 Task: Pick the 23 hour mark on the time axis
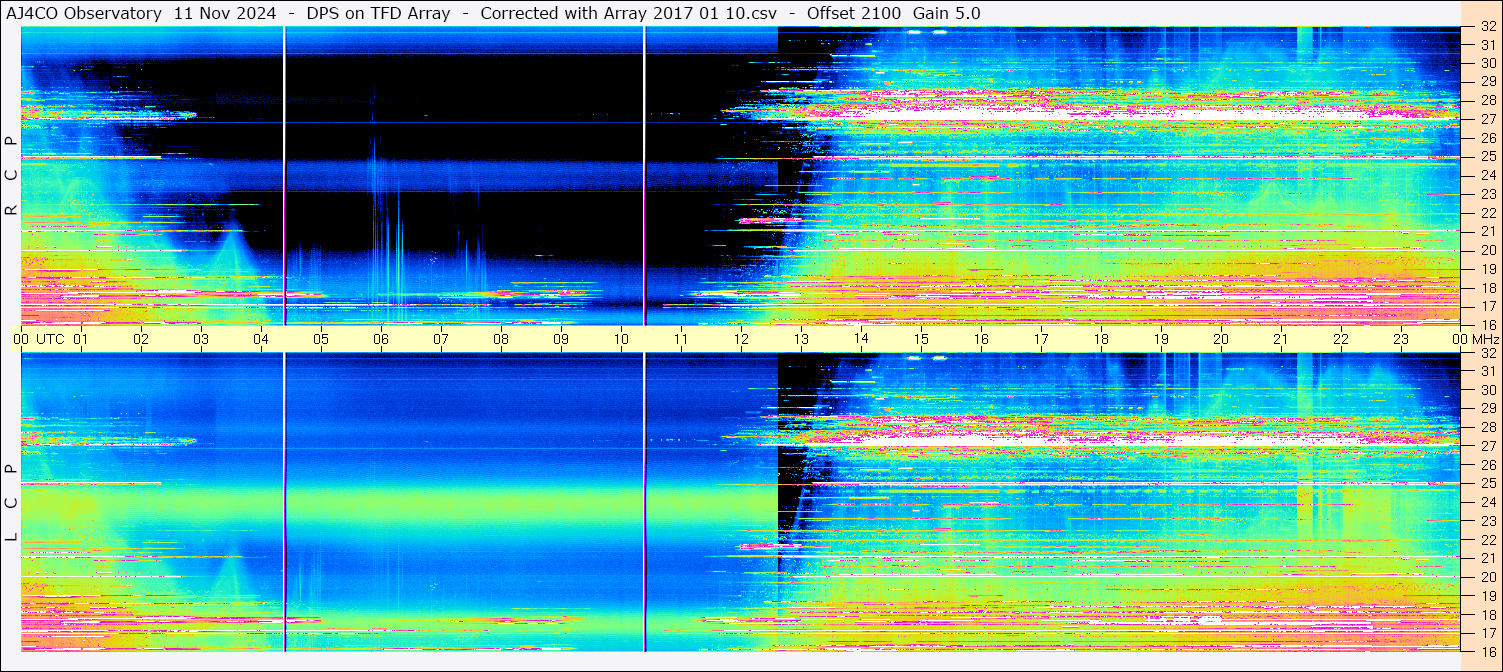click(1401, 339)
